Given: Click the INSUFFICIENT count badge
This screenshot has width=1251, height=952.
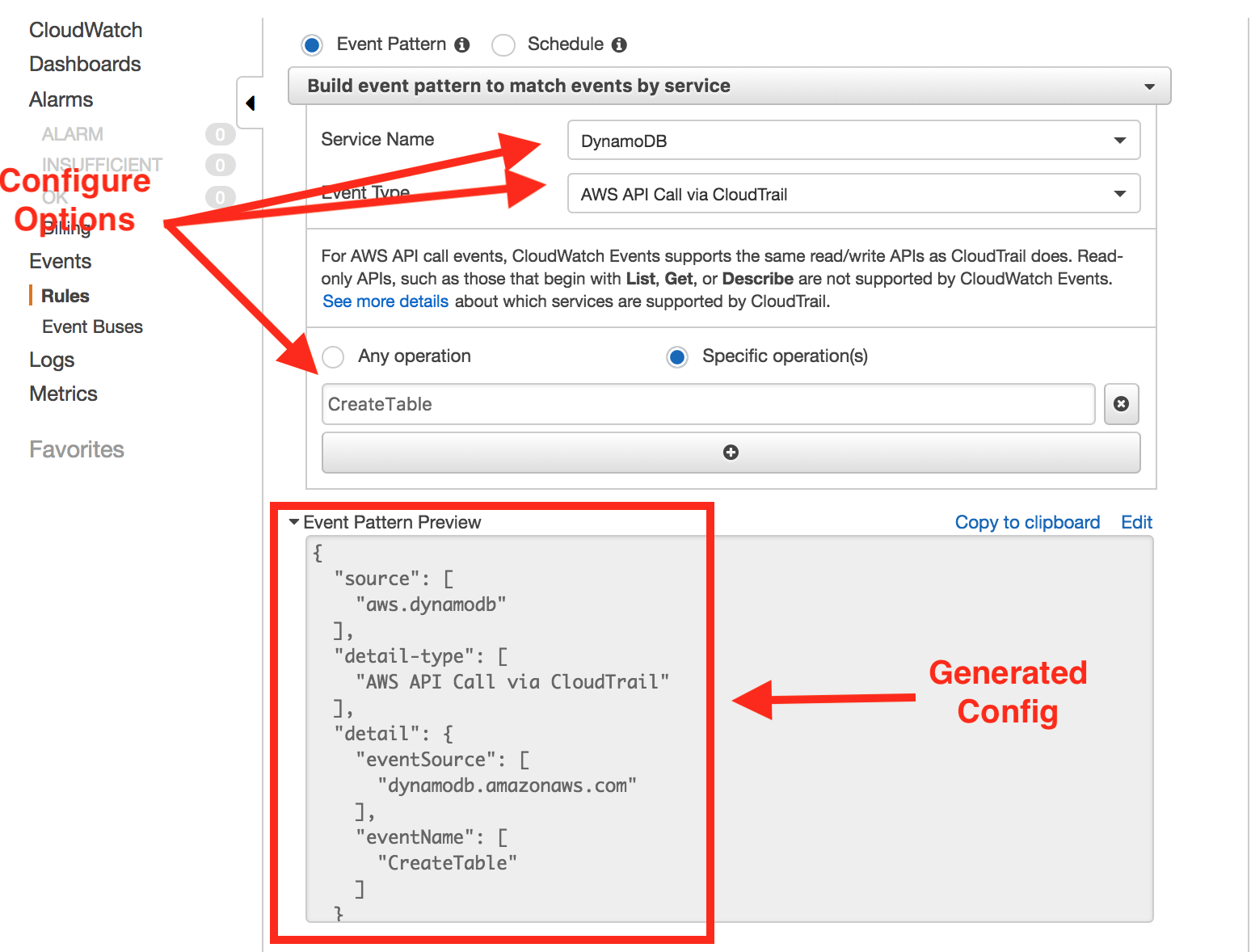Looking at the screenshot, I should (x=220, y=165).
